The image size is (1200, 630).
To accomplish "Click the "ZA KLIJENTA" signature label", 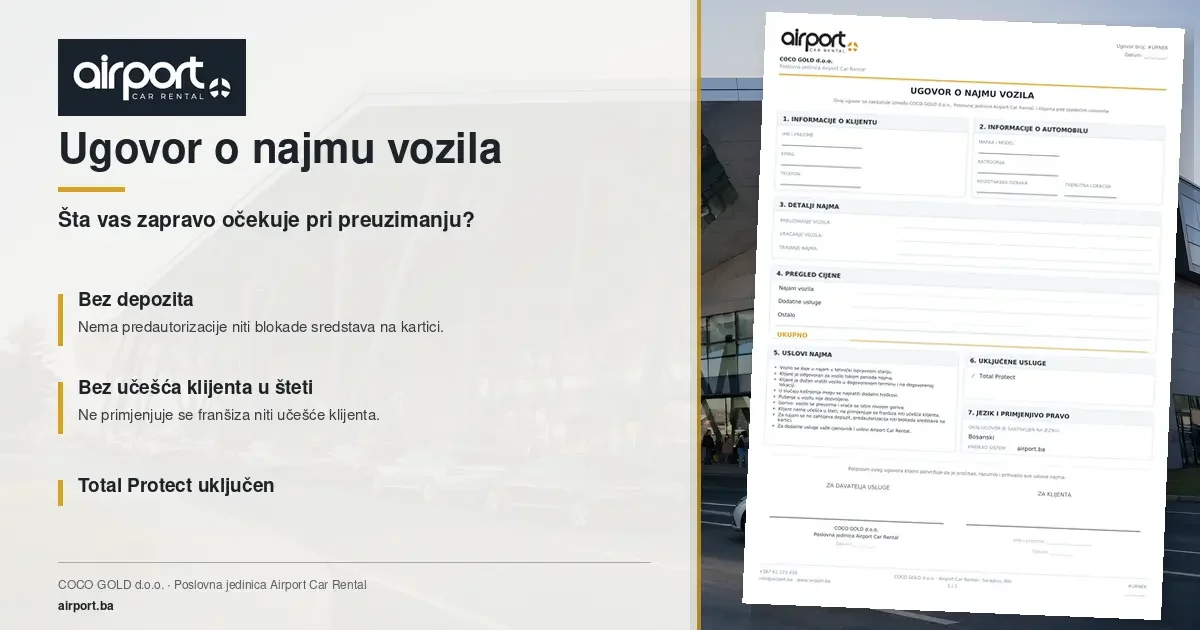I will [x=1054, y=494].
